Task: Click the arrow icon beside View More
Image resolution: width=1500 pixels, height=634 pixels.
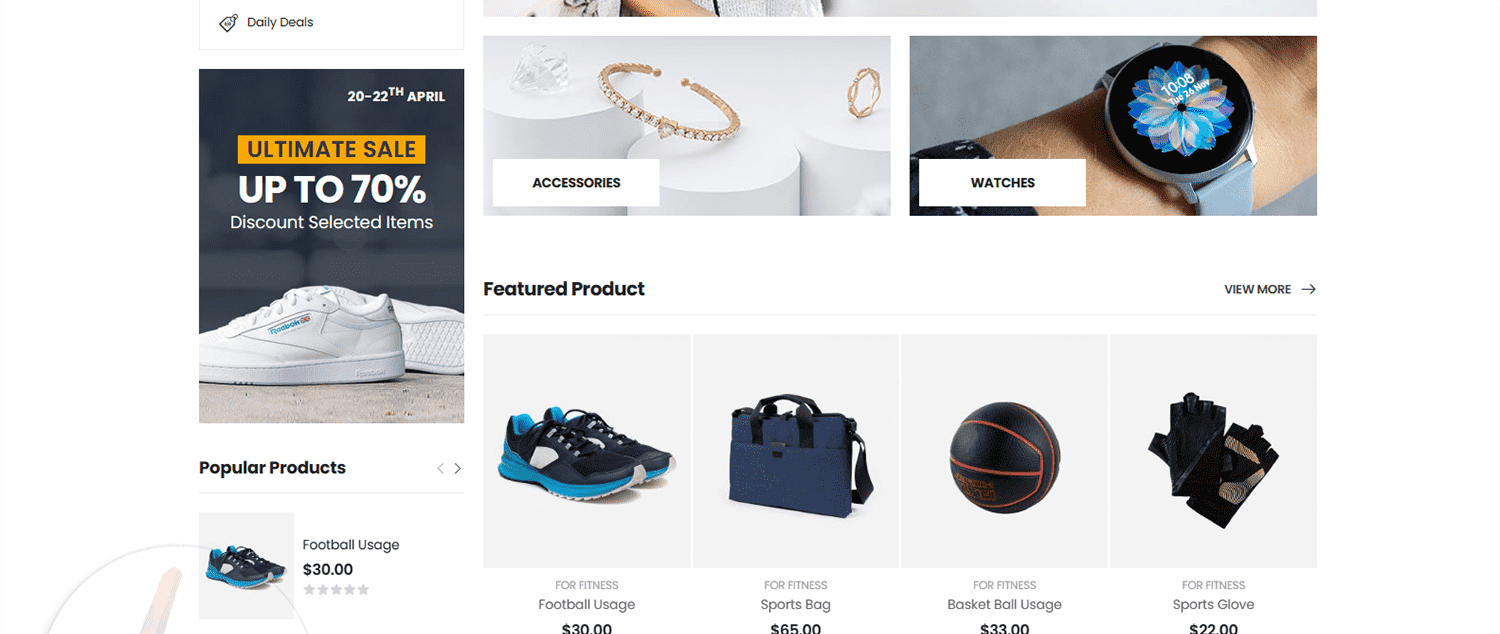Action: 1308,289
